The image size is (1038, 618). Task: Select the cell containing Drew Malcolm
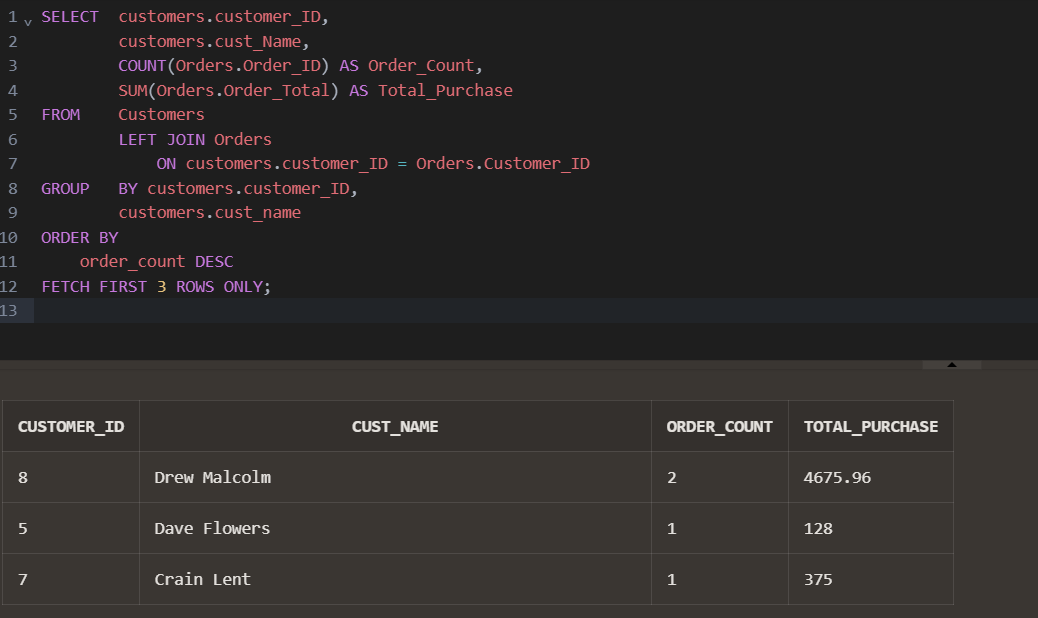pyautogui.click(x=395, y=477)
